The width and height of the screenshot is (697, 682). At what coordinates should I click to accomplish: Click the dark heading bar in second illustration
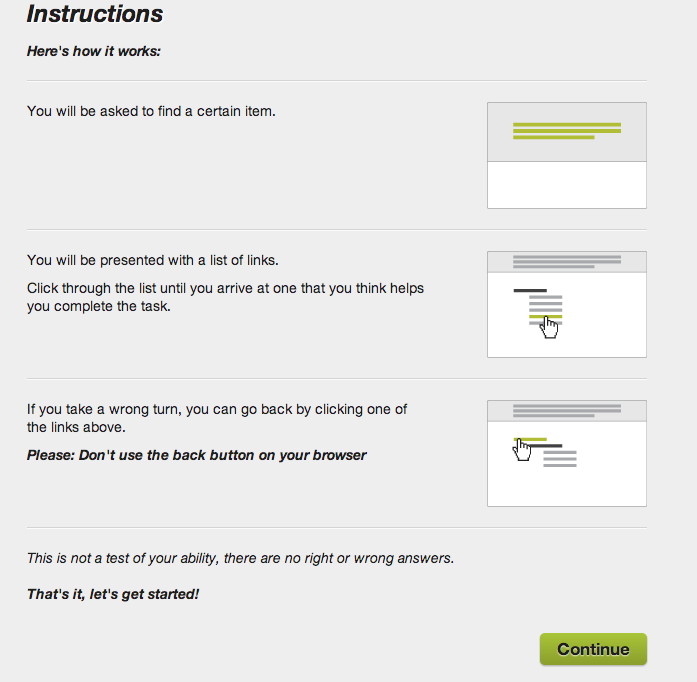530,290
